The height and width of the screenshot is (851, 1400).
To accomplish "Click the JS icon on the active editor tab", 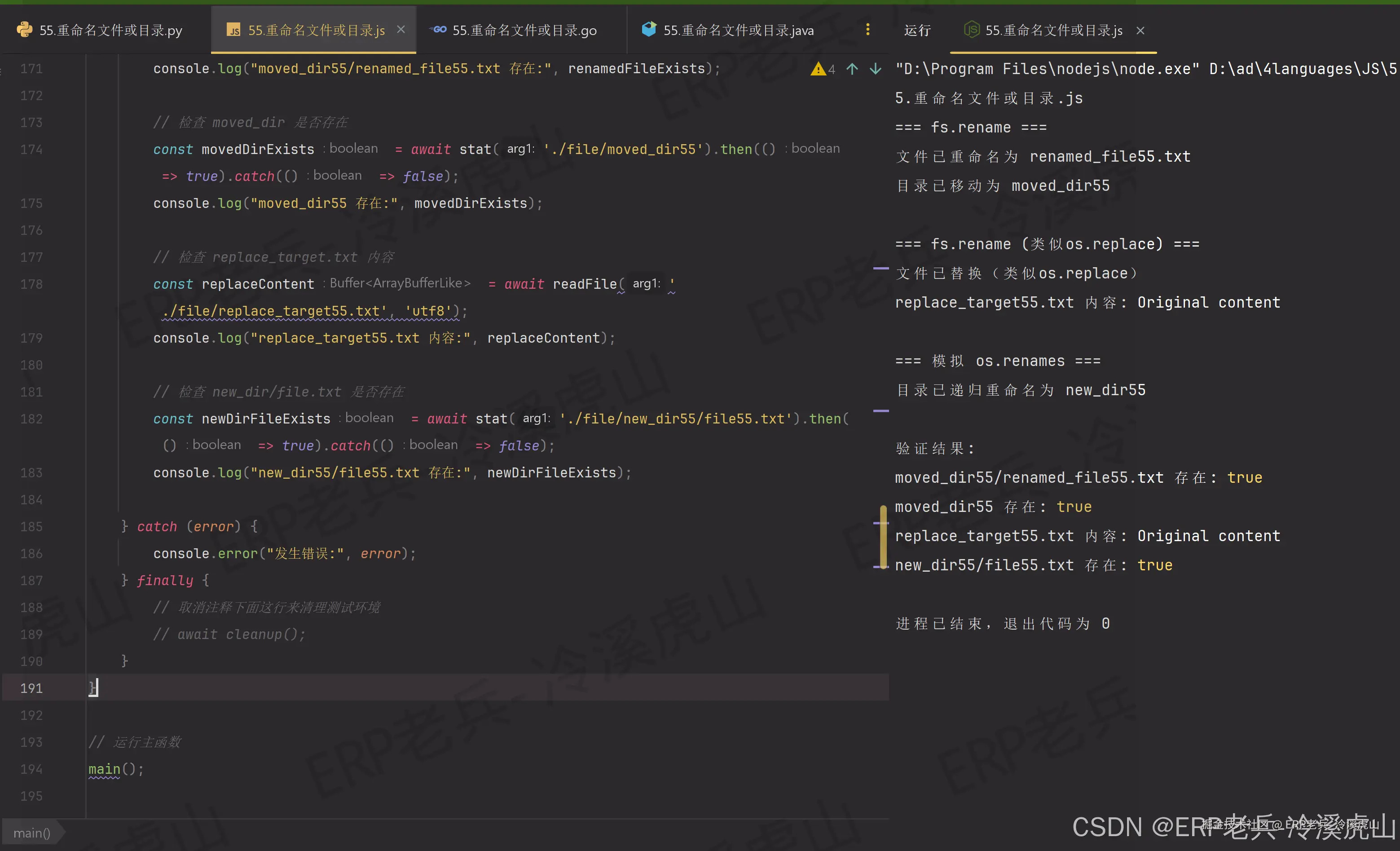I will coord(233,30).
